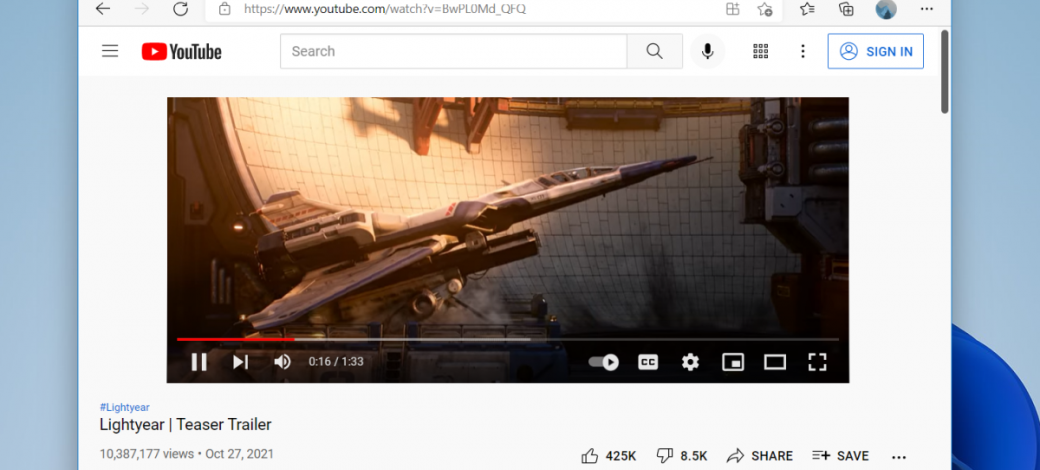This screenshot has width=1040, height=470.
Task: Mute the video volume
Action: tap(283, 362)
